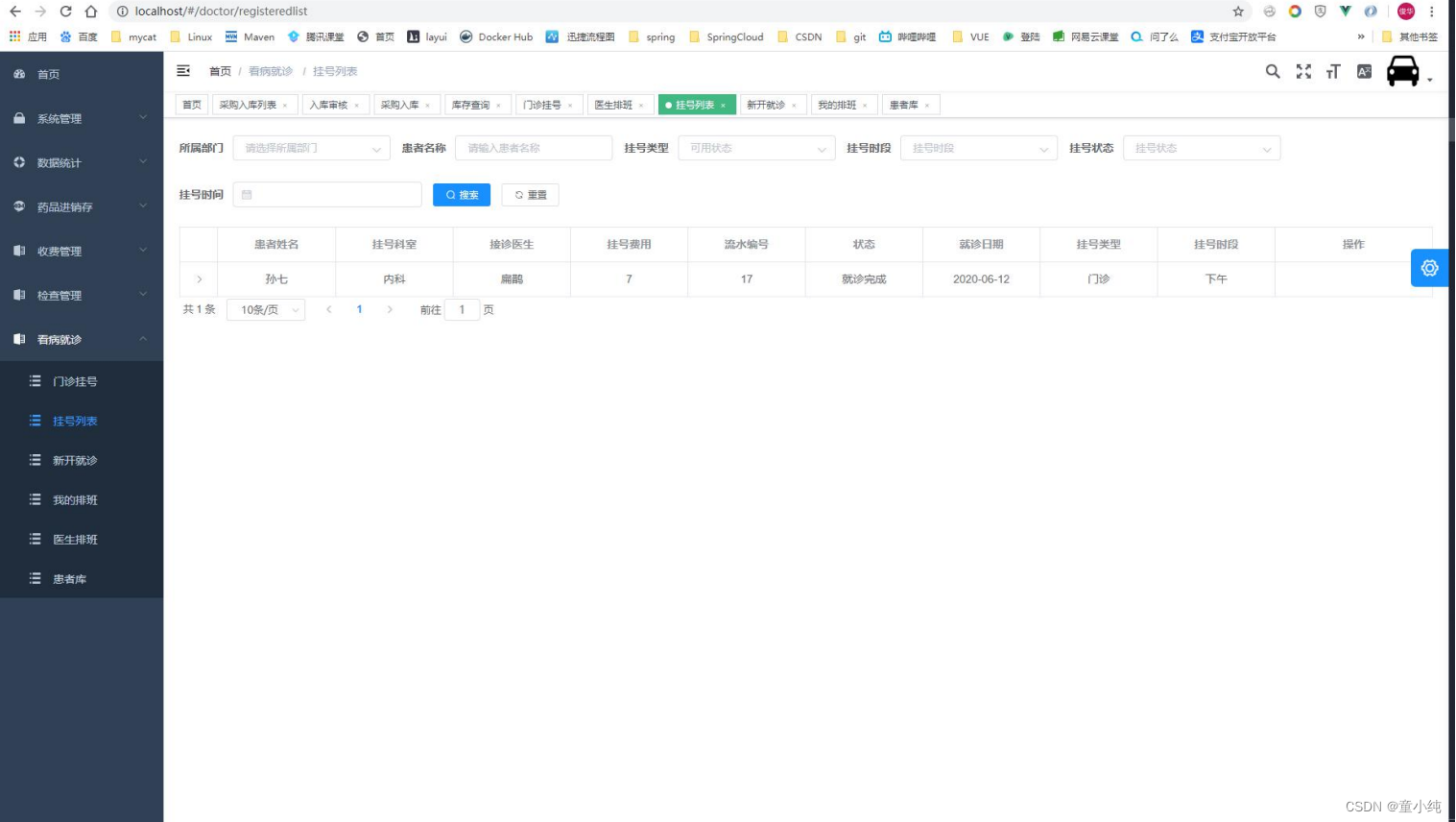Click the blue 搜索 button
Image resolution: width=1456 pixels, height=822 pixels.
click(x=462, y=195)
